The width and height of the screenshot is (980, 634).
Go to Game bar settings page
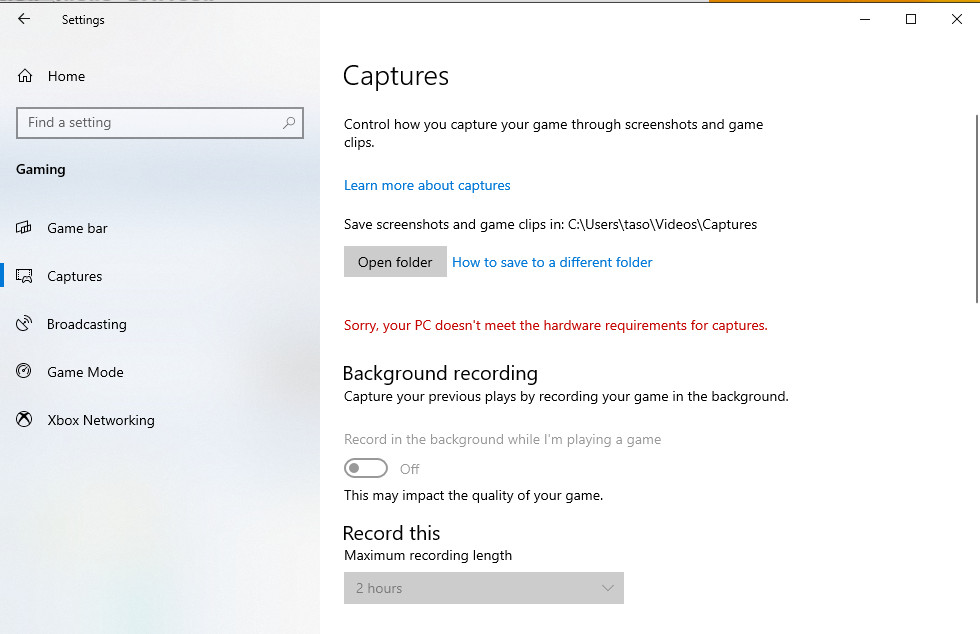pyautogui.click(x=77, y=228)
